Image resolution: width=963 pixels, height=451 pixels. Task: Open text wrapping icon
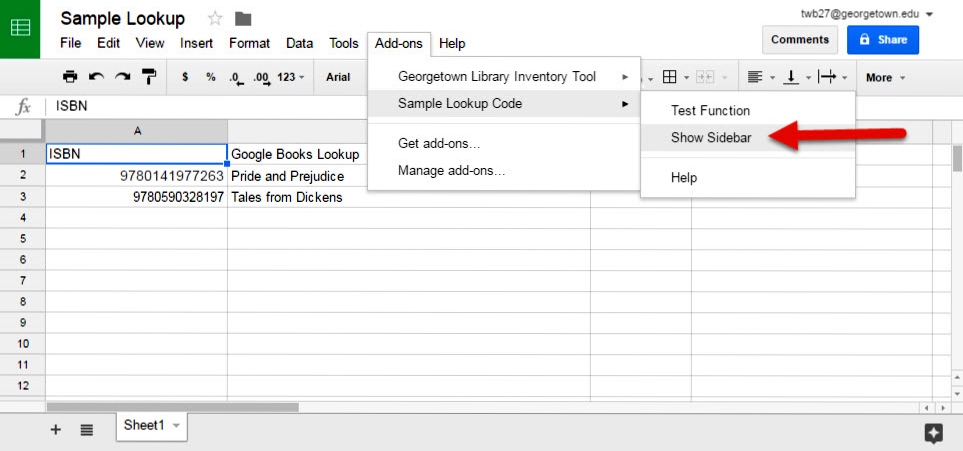(x=827, y=77)
